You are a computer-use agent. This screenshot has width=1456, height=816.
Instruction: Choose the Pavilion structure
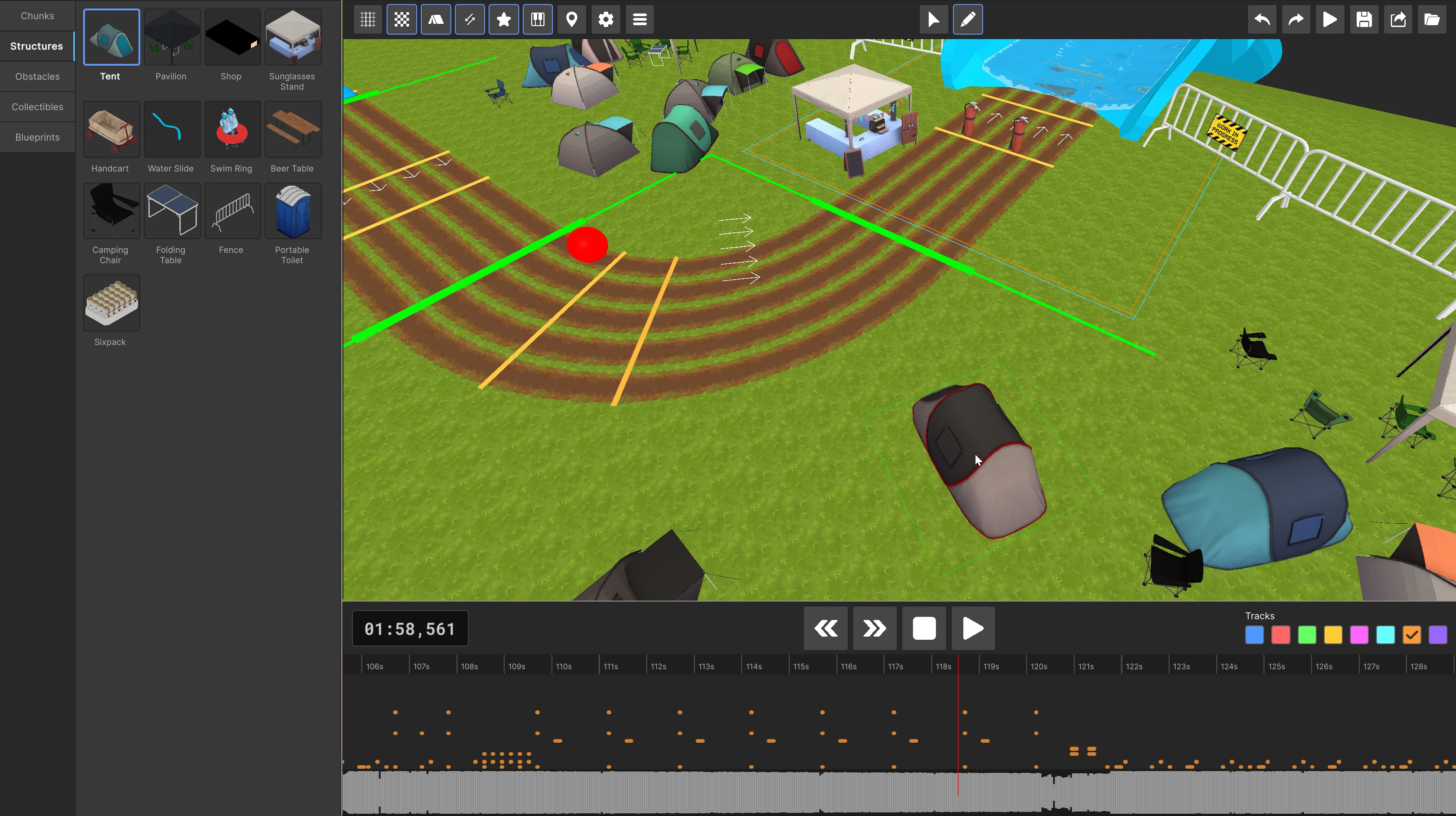pos(172,37)
